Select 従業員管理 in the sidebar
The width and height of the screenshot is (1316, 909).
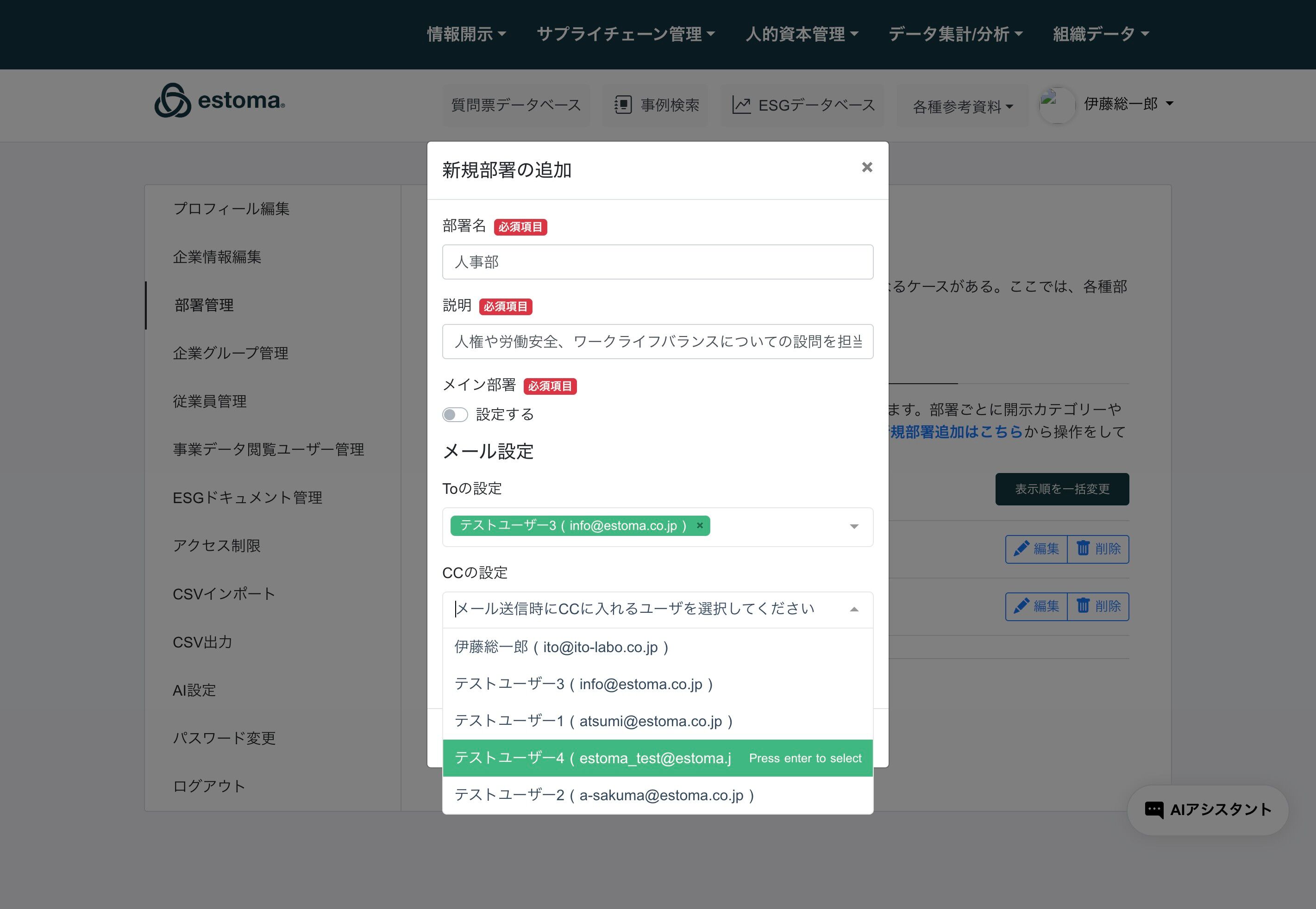[210, 401]
